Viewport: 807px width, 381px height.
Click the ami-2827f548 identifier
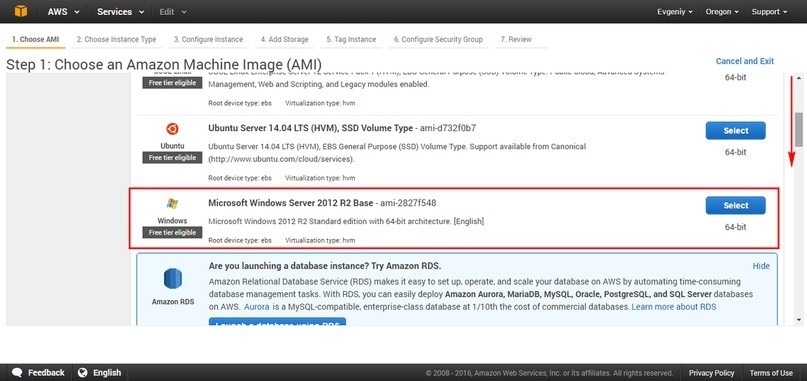click(x=408, y=203)
